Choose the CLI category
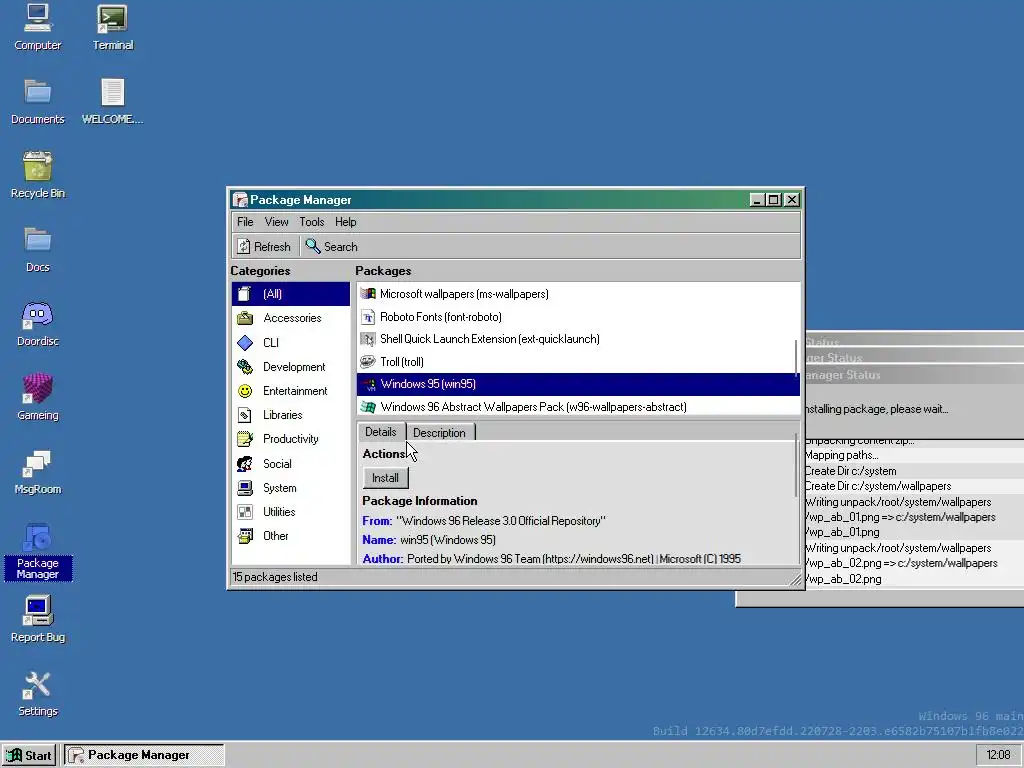The width and height of the screenshot is (1024, 768). pyautogui.click(x=291, y=342)
